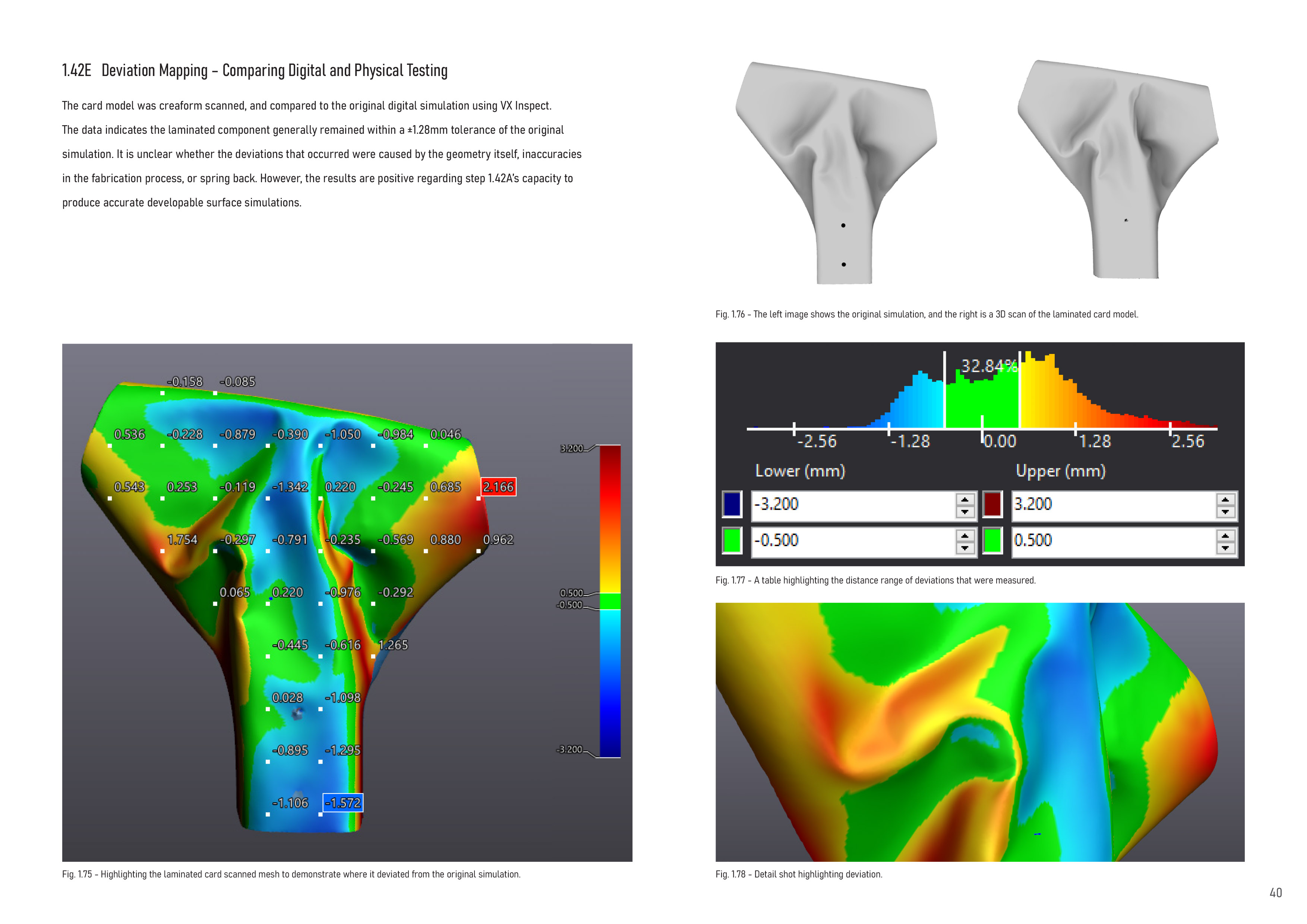The height and width of the screenshot is (924, 1307).
Task: Click the 3.200 label on the color scale
Action: point(572,448)
